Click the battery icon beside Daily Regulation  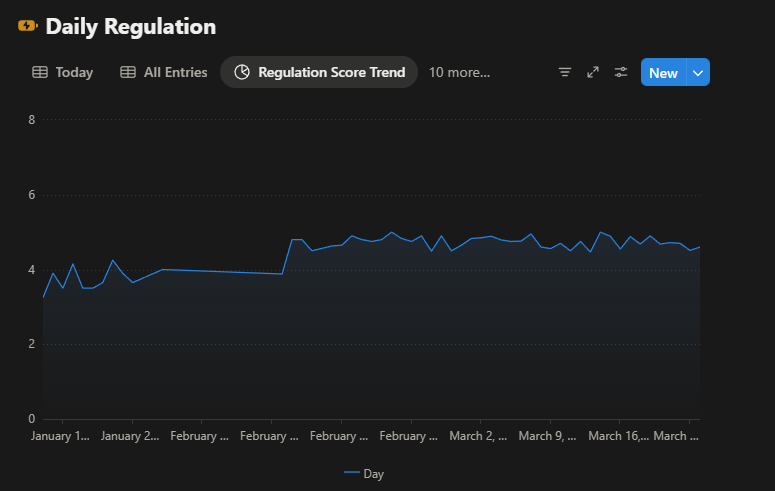tap(28, 26)
